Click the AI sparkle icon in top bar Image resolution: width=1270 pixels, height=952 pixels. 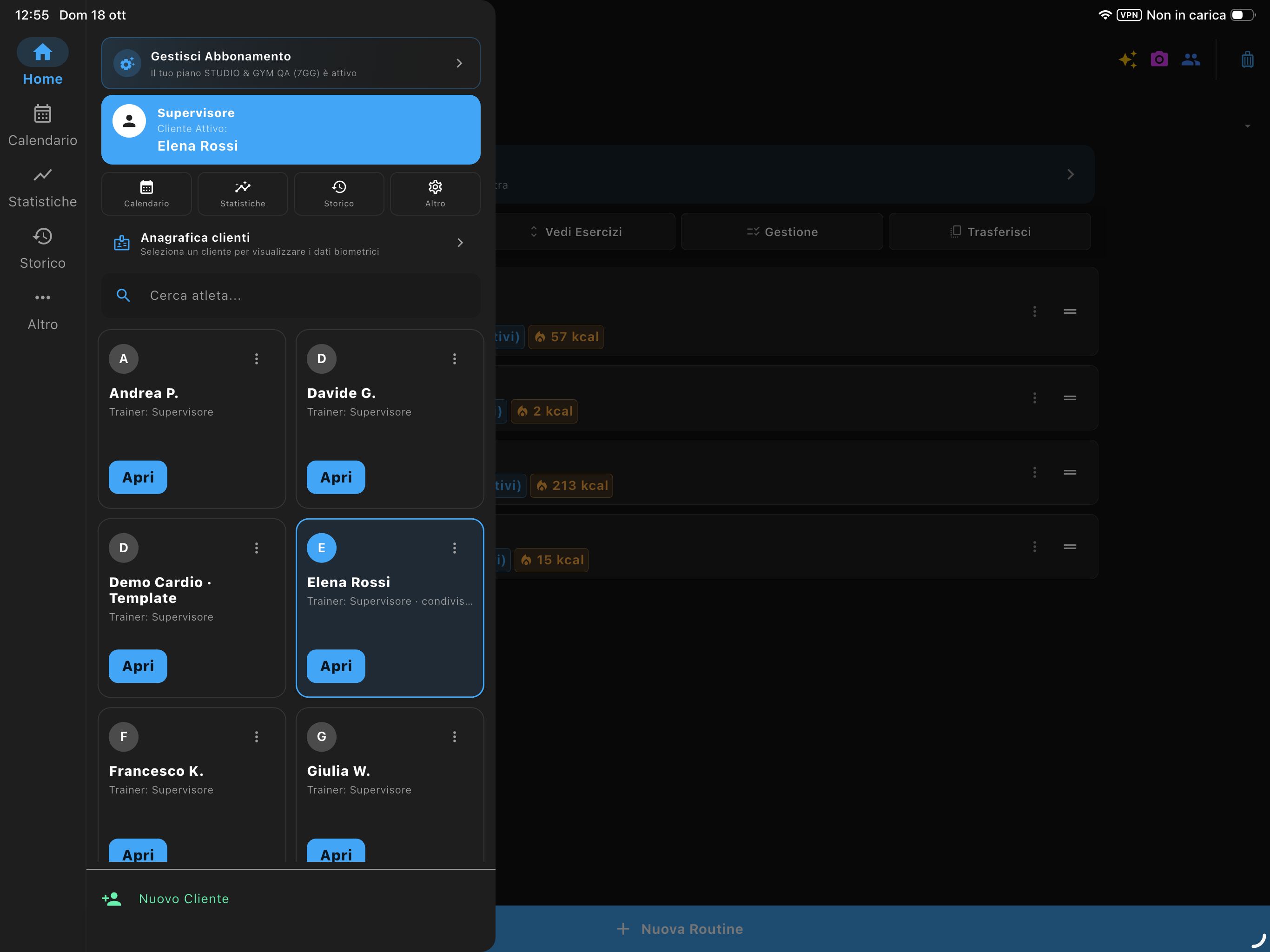pos(1128,59)
